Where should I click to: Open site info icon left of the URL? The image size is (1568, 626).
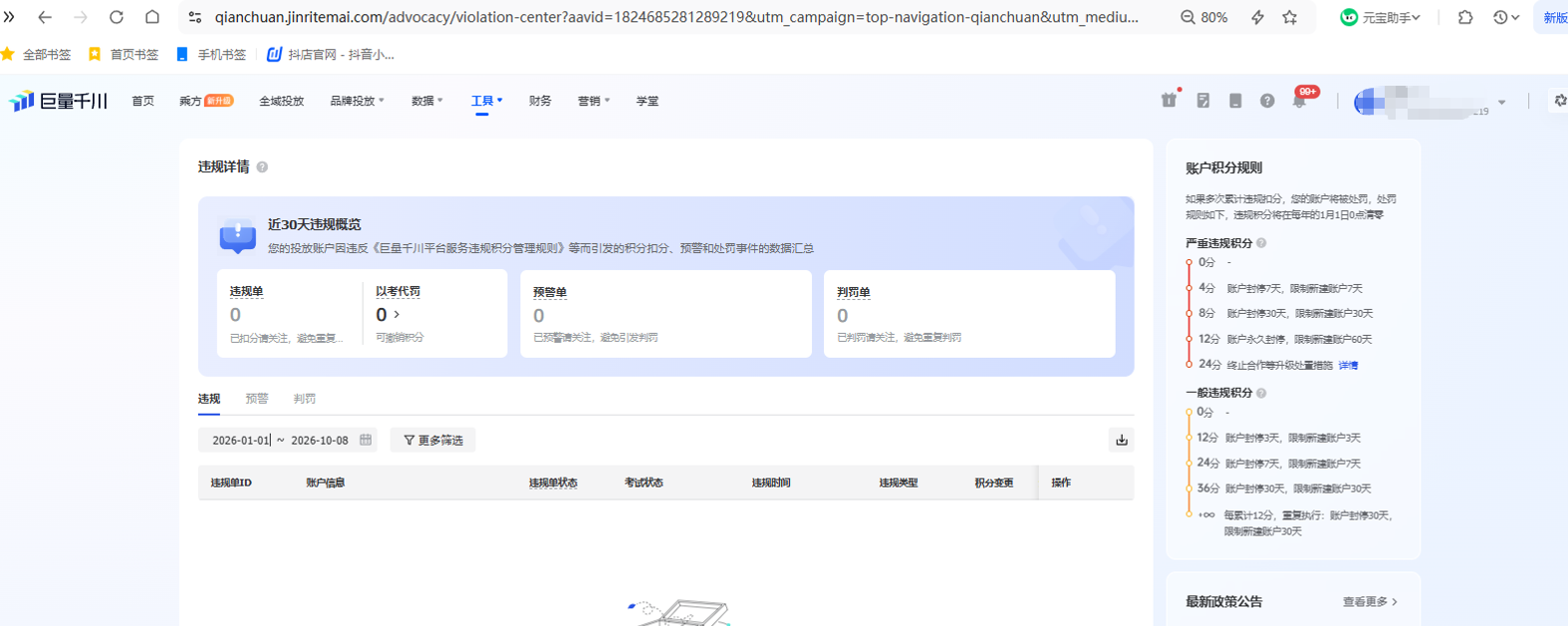[195, 17]
